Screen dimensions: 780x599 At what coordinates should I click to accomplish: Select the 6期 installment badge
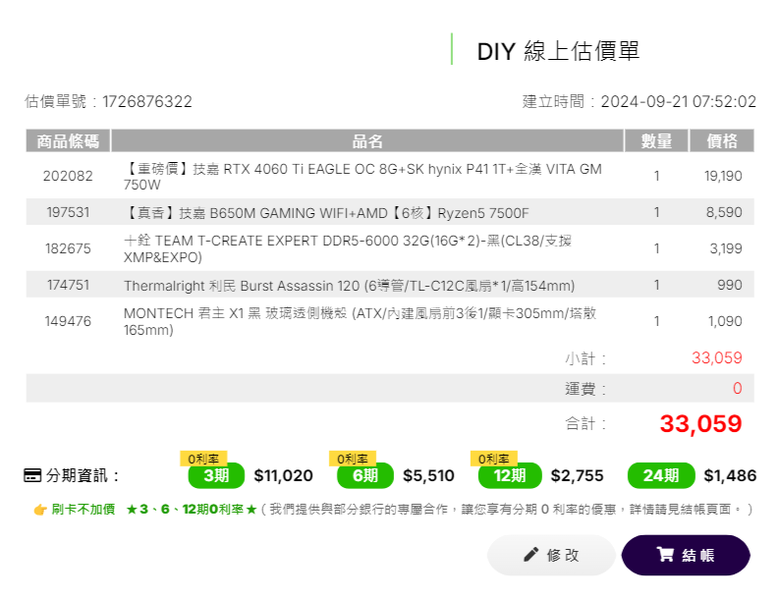pos(365,476)
